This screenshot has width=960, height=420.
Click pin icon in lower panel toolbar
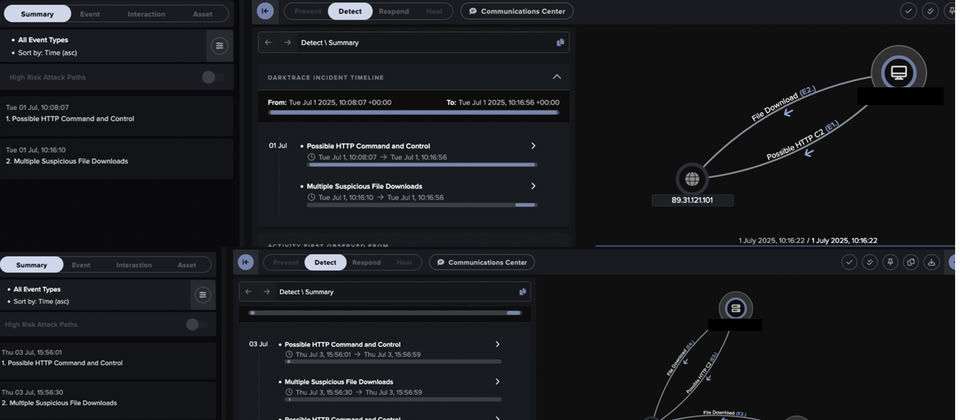pyautogui.click(x=890, y=262)
